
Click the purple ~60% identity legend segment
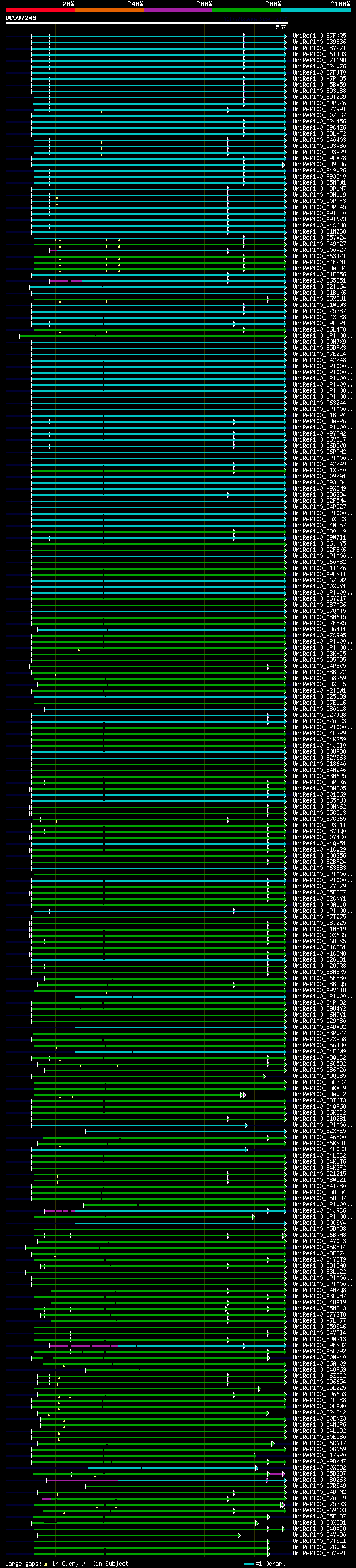click(177, 10)
